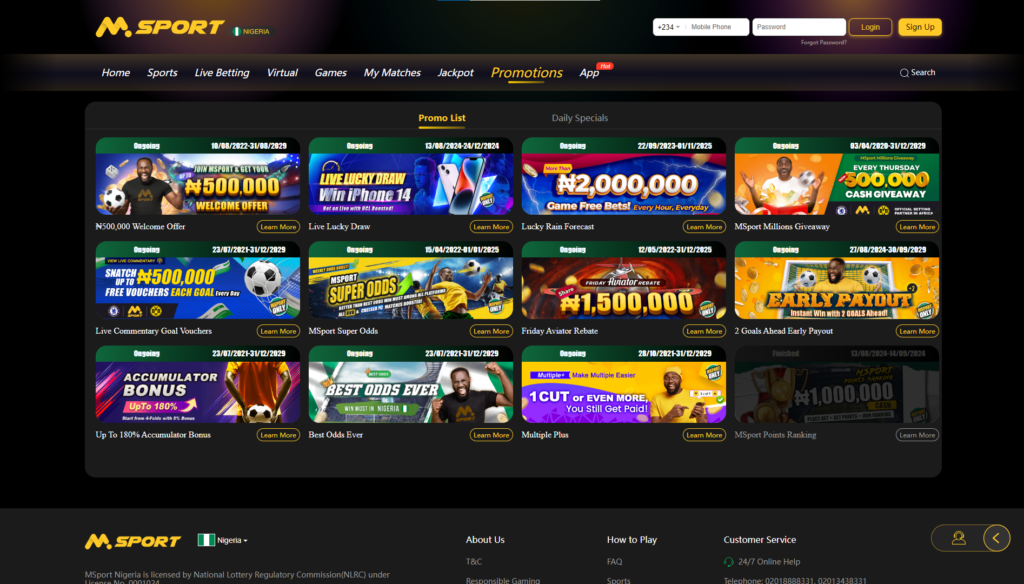
Task: Learn More about Live Commentary Goal Vouchers
Action: point(278,331)
